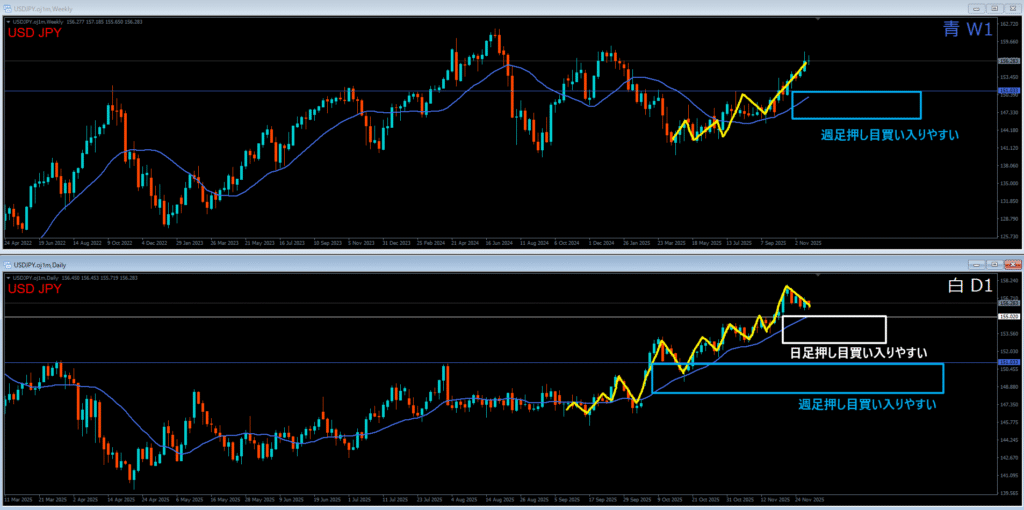Viewport: 1024px width, 510px height.
Task: Click the 156.283 current price tag on Weekly axis
Action: click(1008, 61)
